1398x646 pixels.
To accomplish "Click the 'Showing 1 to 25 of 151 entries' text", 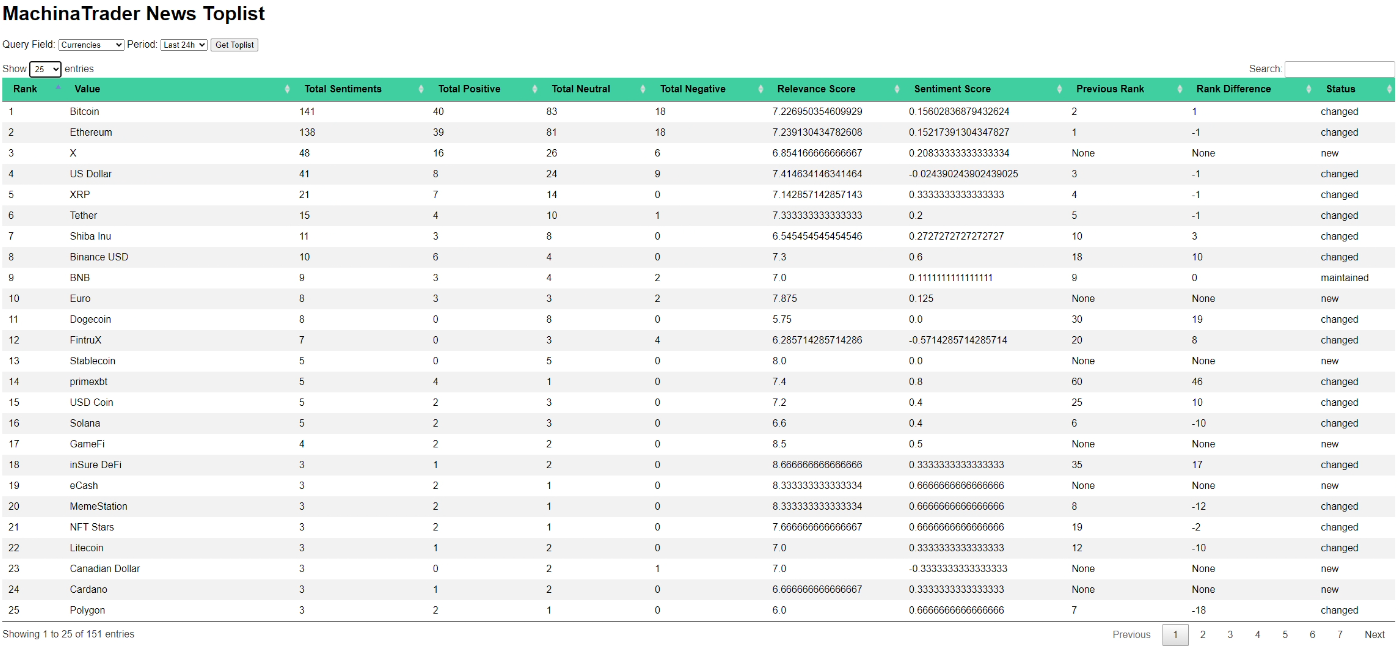I will click(x=68, y=635).
